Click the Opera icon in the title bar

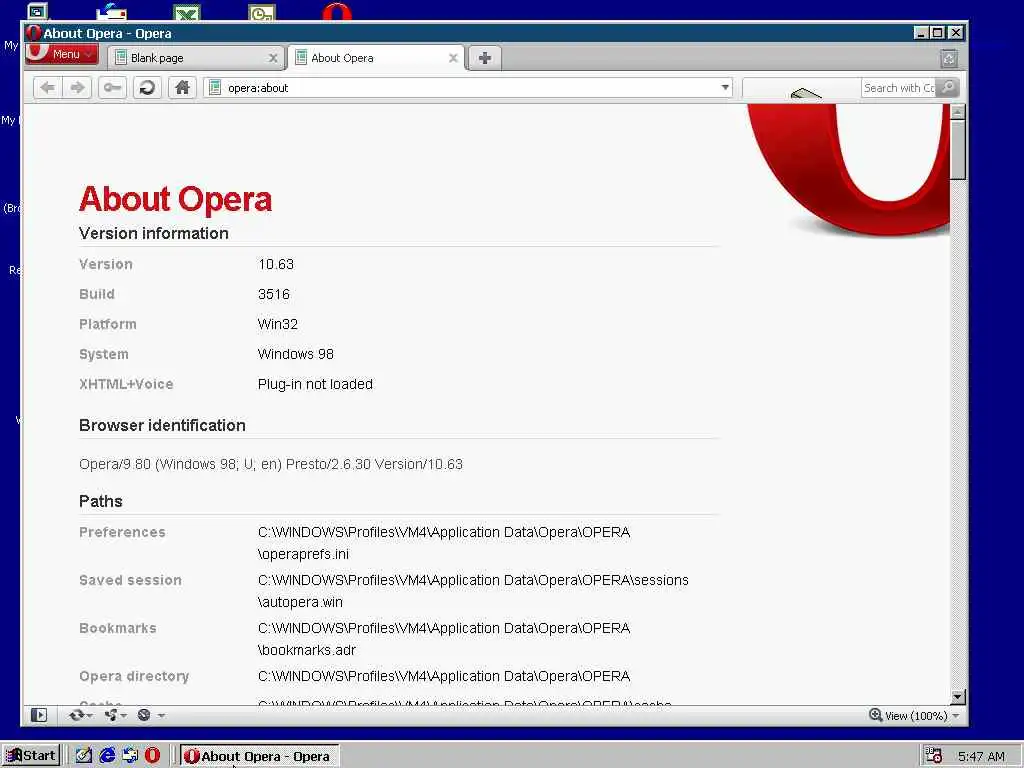tap(33, 33)
